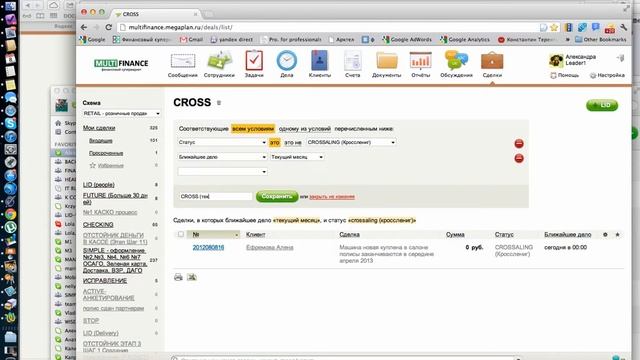Open the Google AdWords bookmark

[x=407, y=40]
